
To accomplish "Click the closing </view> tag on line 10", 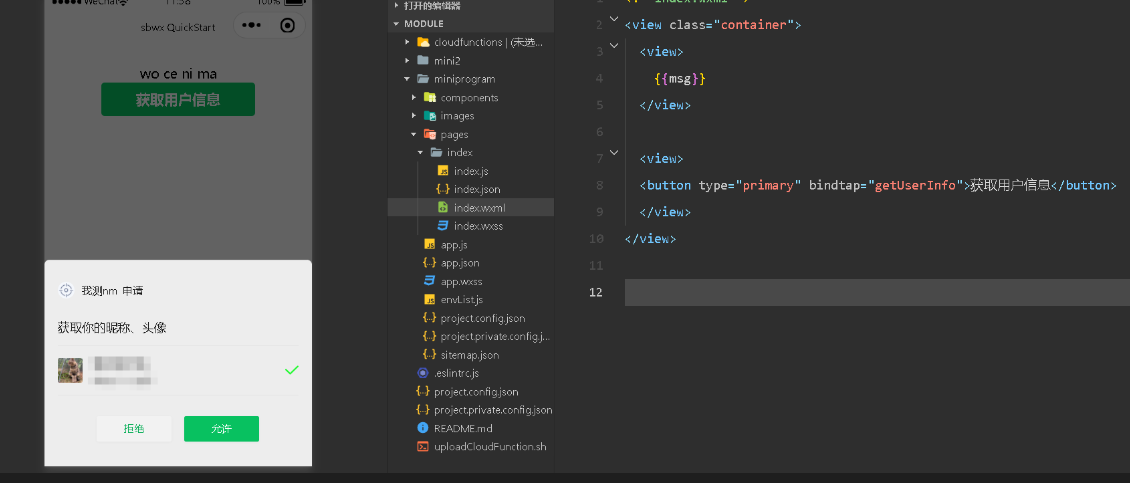I will (x=651, y=239).
